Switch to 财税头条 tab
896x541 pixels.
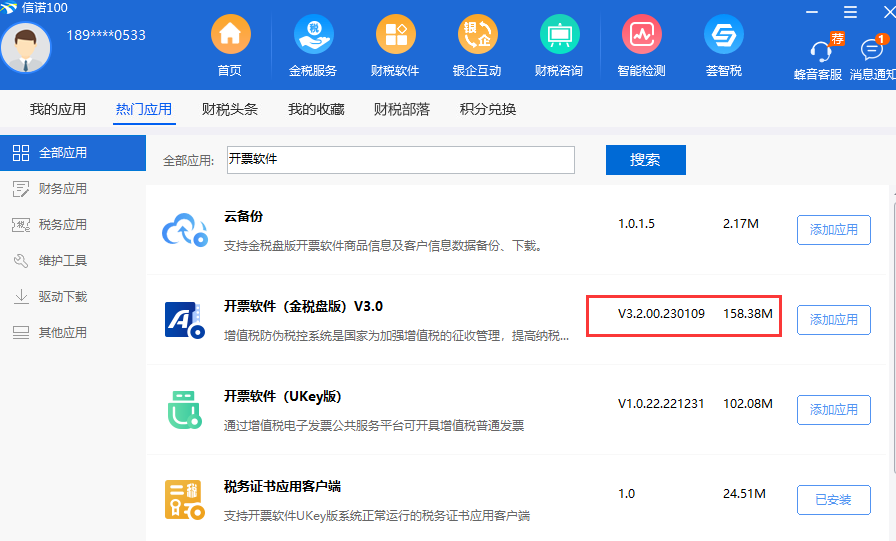[230, 109]
